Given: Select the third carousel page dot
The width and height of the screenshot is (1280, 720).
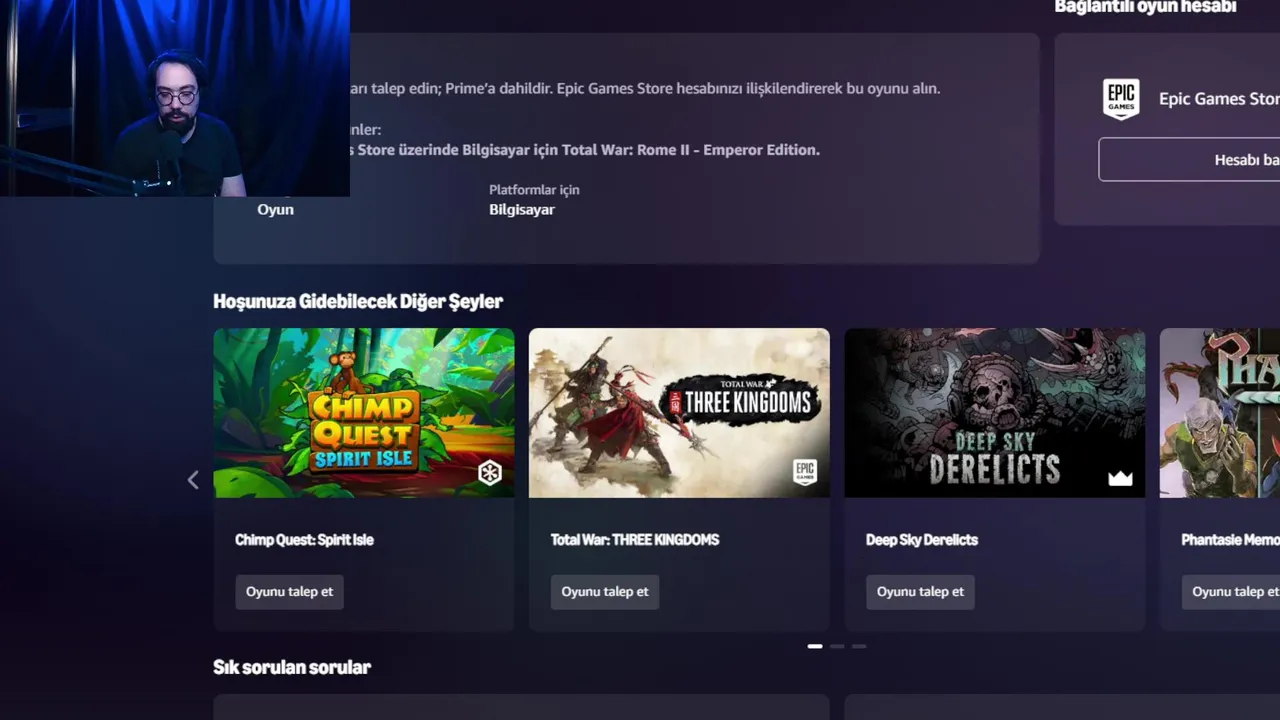Looking at the screenshot, I should coord(859,646).
